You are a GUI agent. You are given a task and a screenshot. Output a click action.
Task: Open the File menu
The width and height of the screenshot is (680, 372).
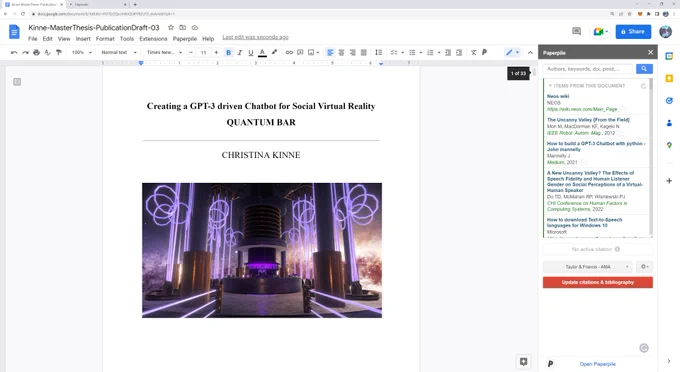click(x=33, y=39)
